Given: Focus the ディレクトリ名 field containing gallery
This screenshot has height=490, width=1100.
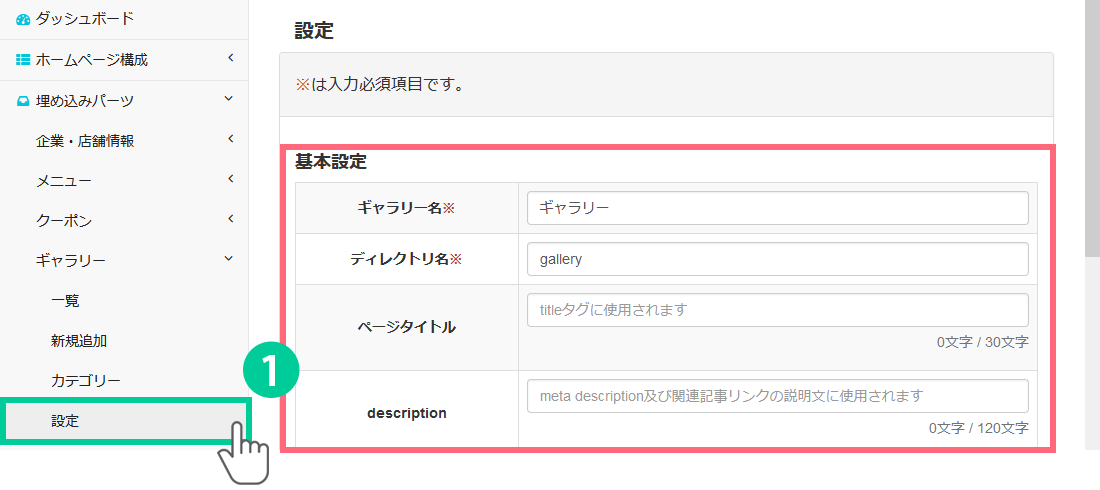Looking at the screenshot, I should tap(777, 259).
